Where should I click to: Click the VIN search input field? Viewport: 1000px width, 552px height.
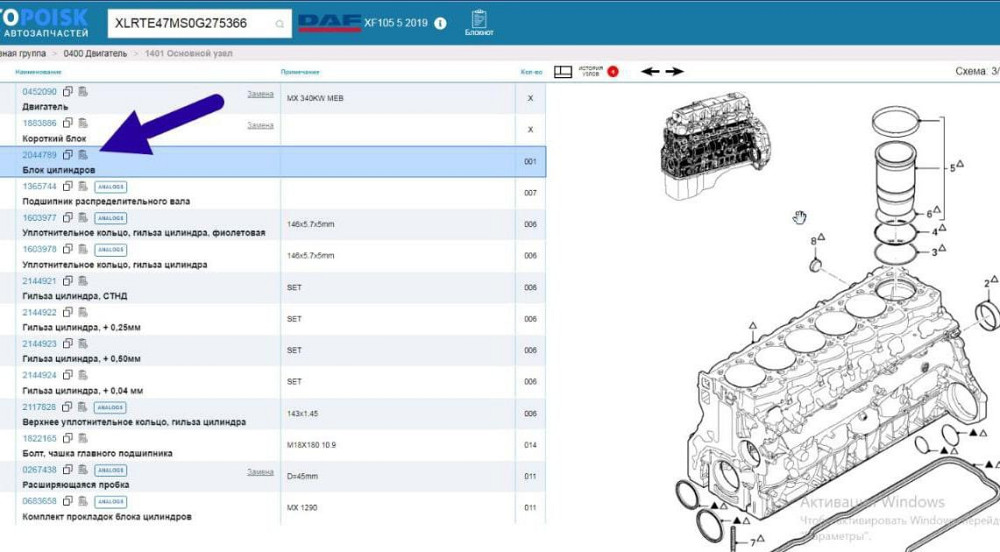tap(190, 22)
